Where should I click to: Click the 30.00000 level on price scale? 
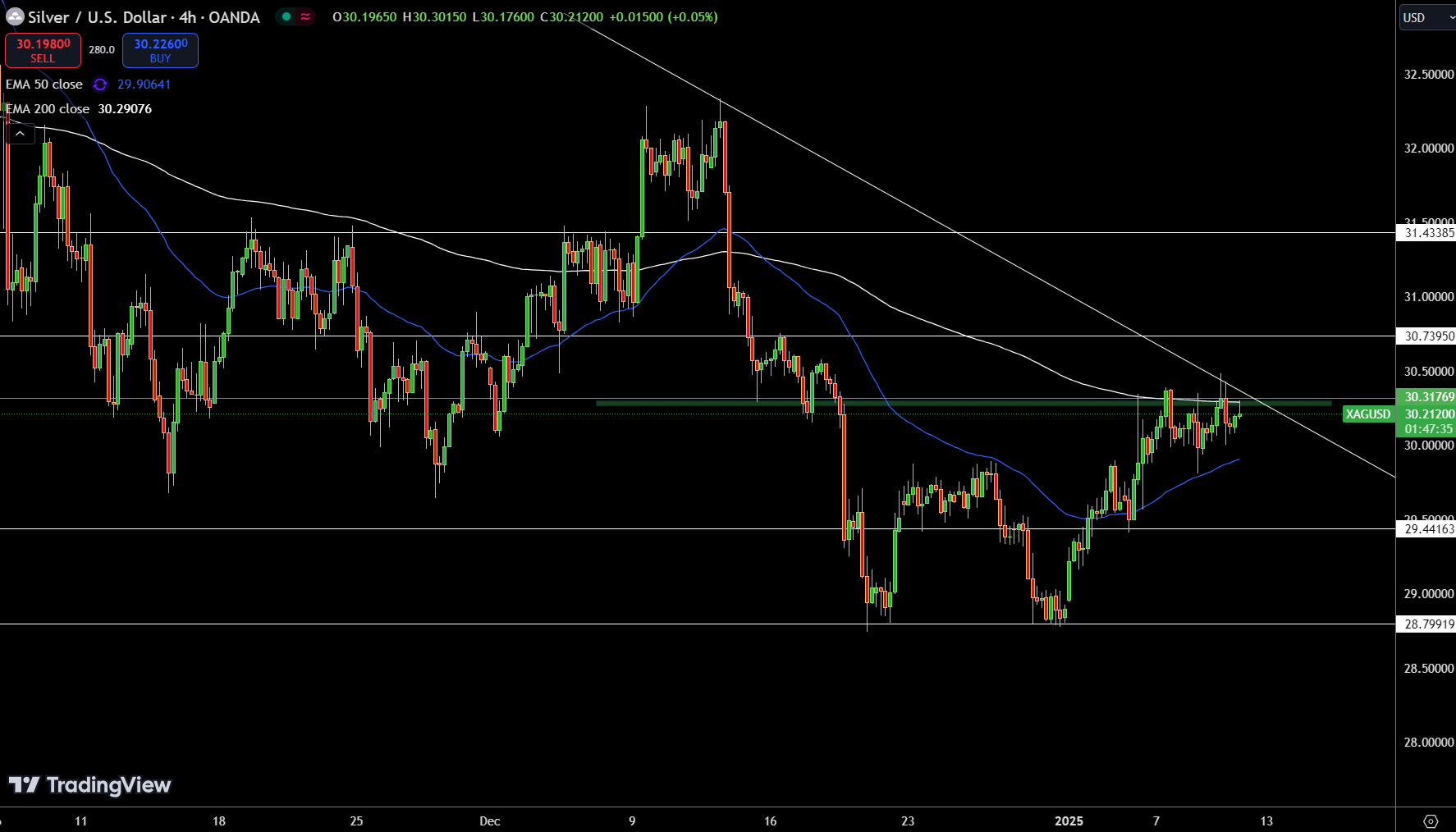(1429, 446)
